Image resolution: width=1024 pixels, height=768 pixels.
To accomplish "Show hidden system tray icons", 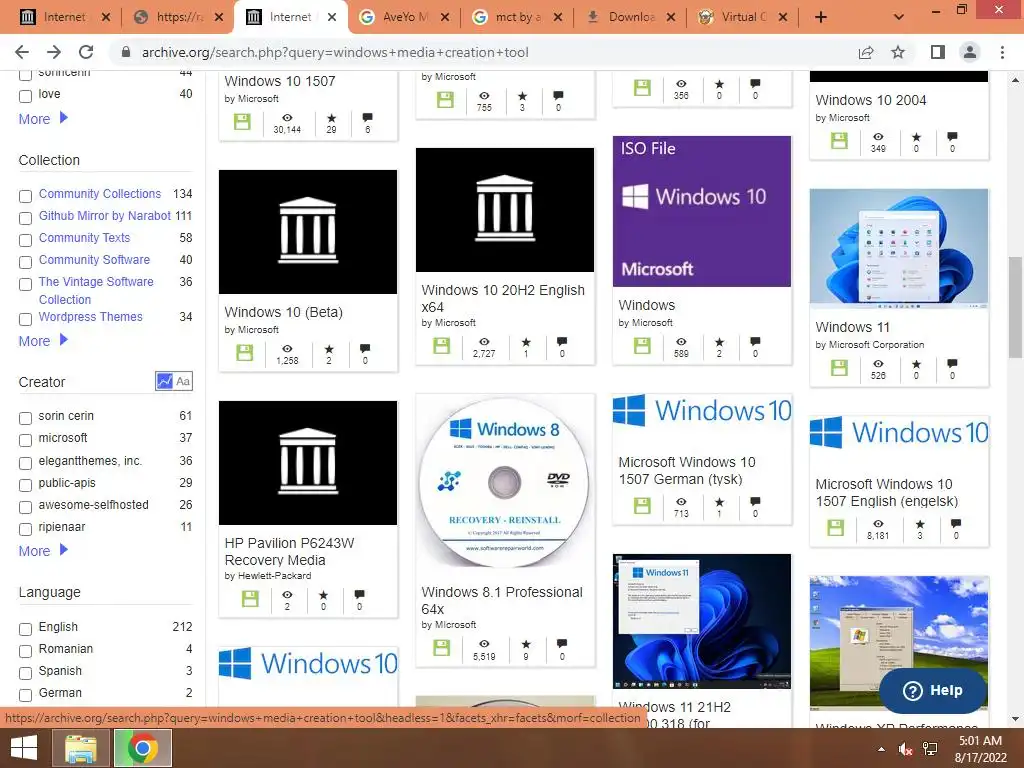I will click(x=881, y=749).
